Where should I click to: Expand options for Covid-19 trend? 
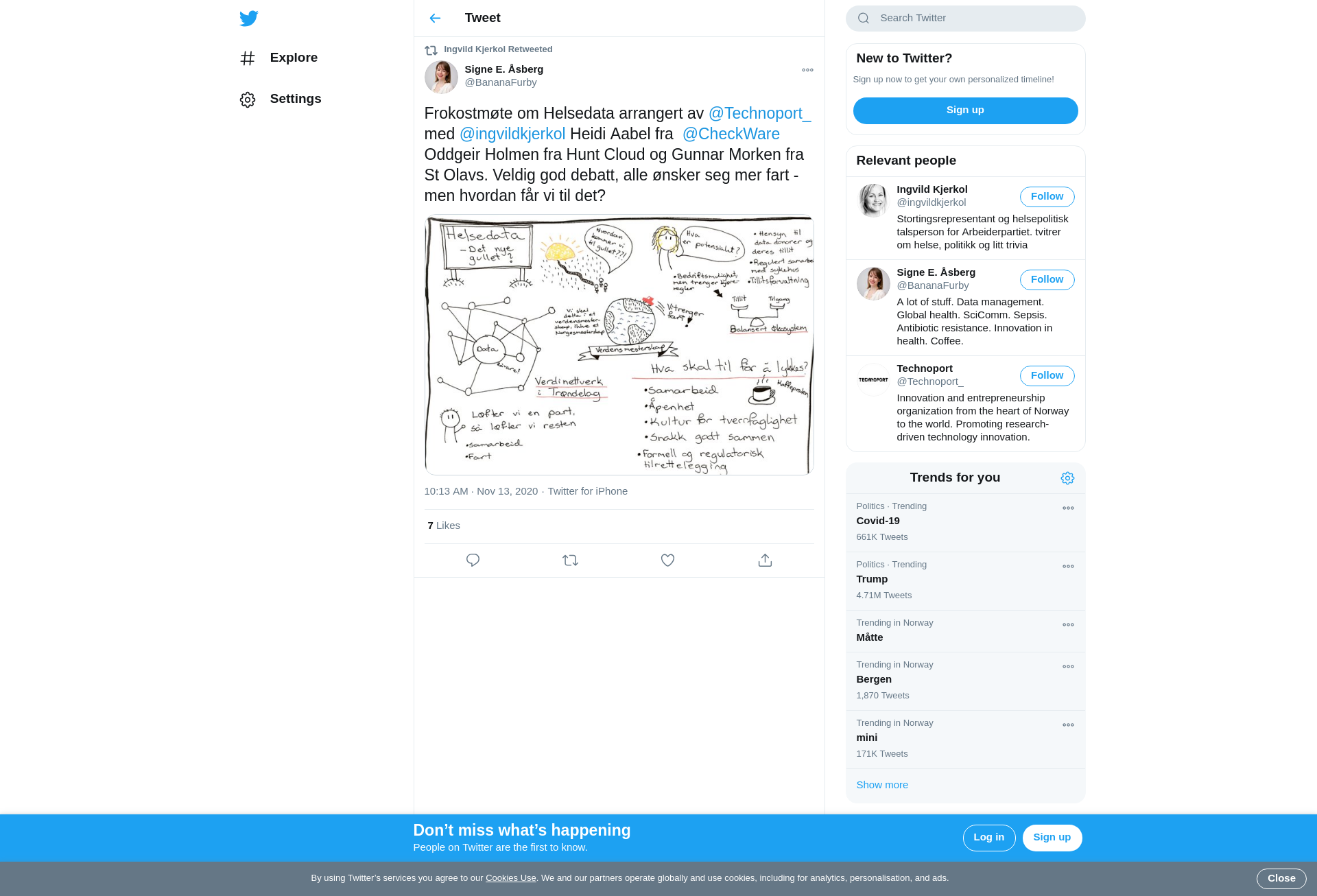1068,508
